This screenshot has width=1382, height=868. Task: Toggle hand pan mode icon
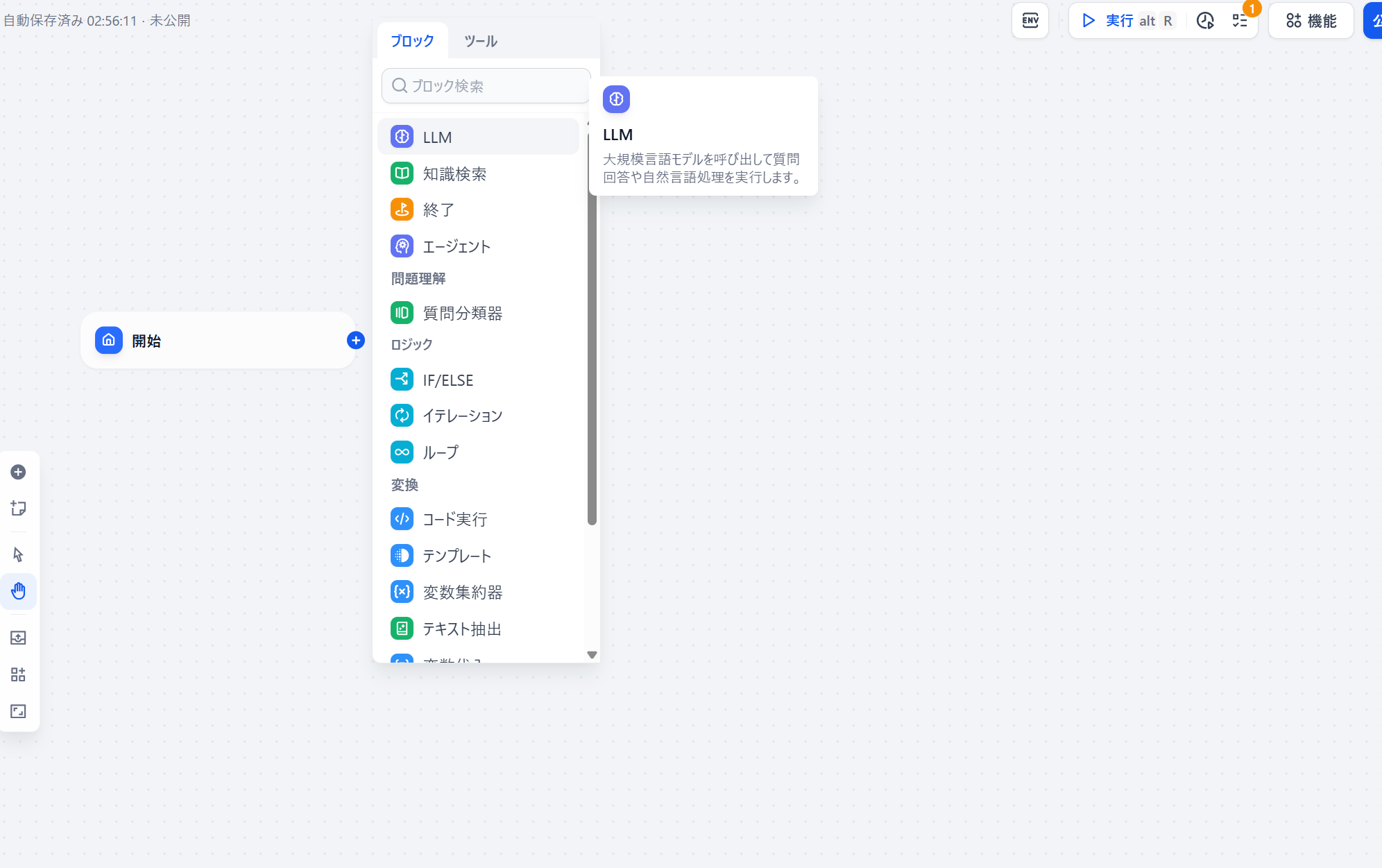coord(19,591)
